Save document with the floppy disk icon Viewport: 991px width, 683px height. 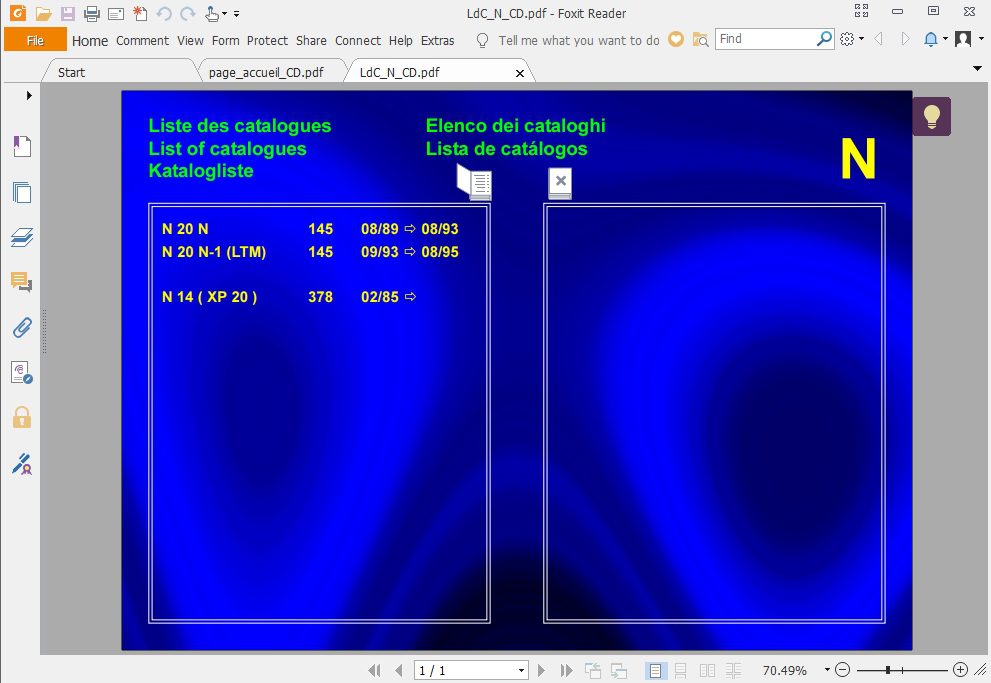click(x=68, y=13)
